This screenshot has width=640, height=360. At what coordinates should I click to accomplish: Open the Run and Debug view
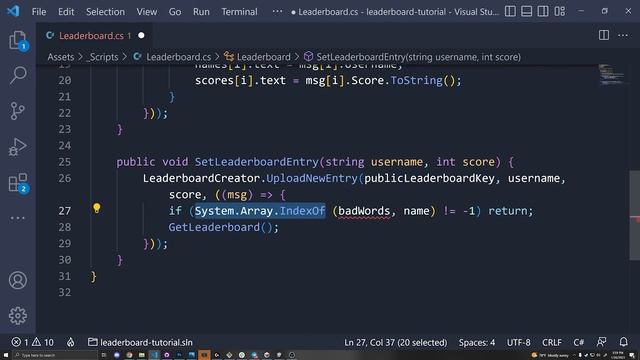18,147
